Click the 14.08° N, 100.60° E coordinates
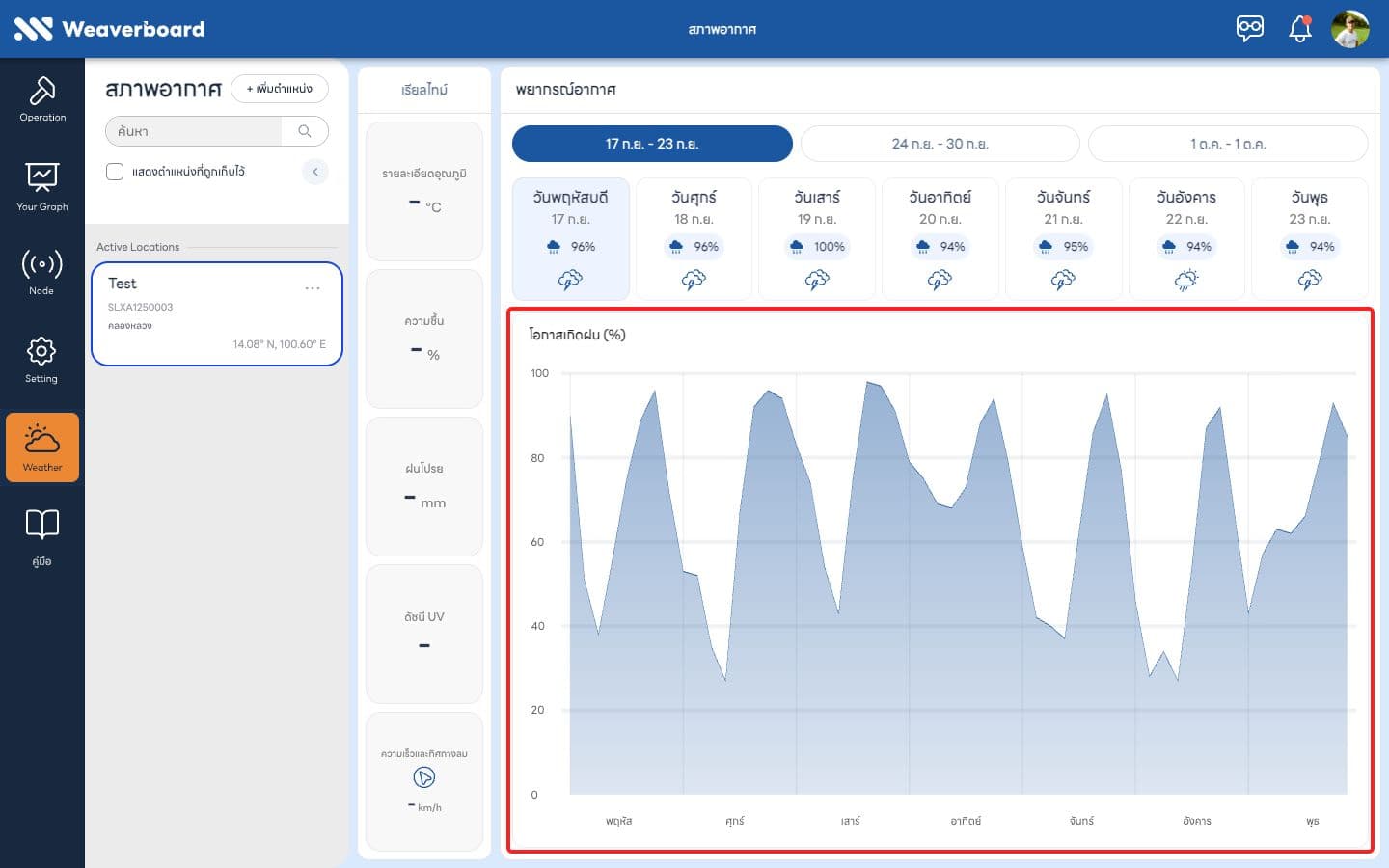Screen dimensions: 1389x868 [x=280, y=344]
